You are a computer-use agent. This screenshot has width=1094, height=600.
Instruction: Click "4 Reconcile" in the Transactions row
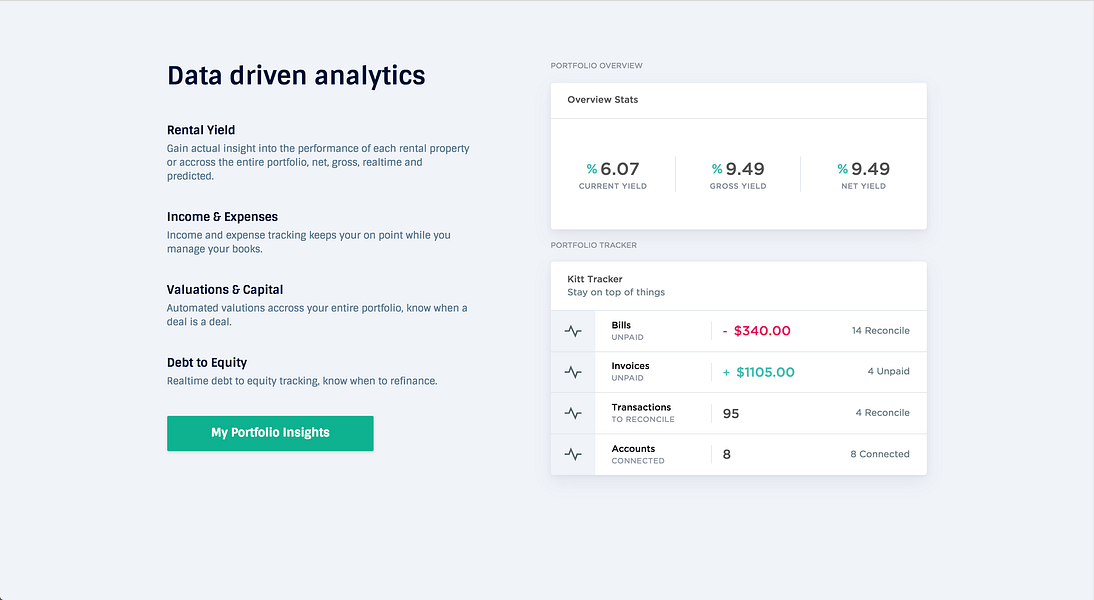click(883, 412)
